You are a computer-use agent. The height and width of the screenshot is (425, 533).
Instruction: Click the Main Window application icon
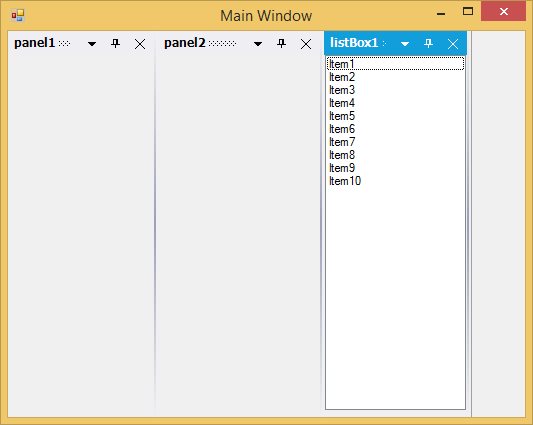tap(17, 15)
